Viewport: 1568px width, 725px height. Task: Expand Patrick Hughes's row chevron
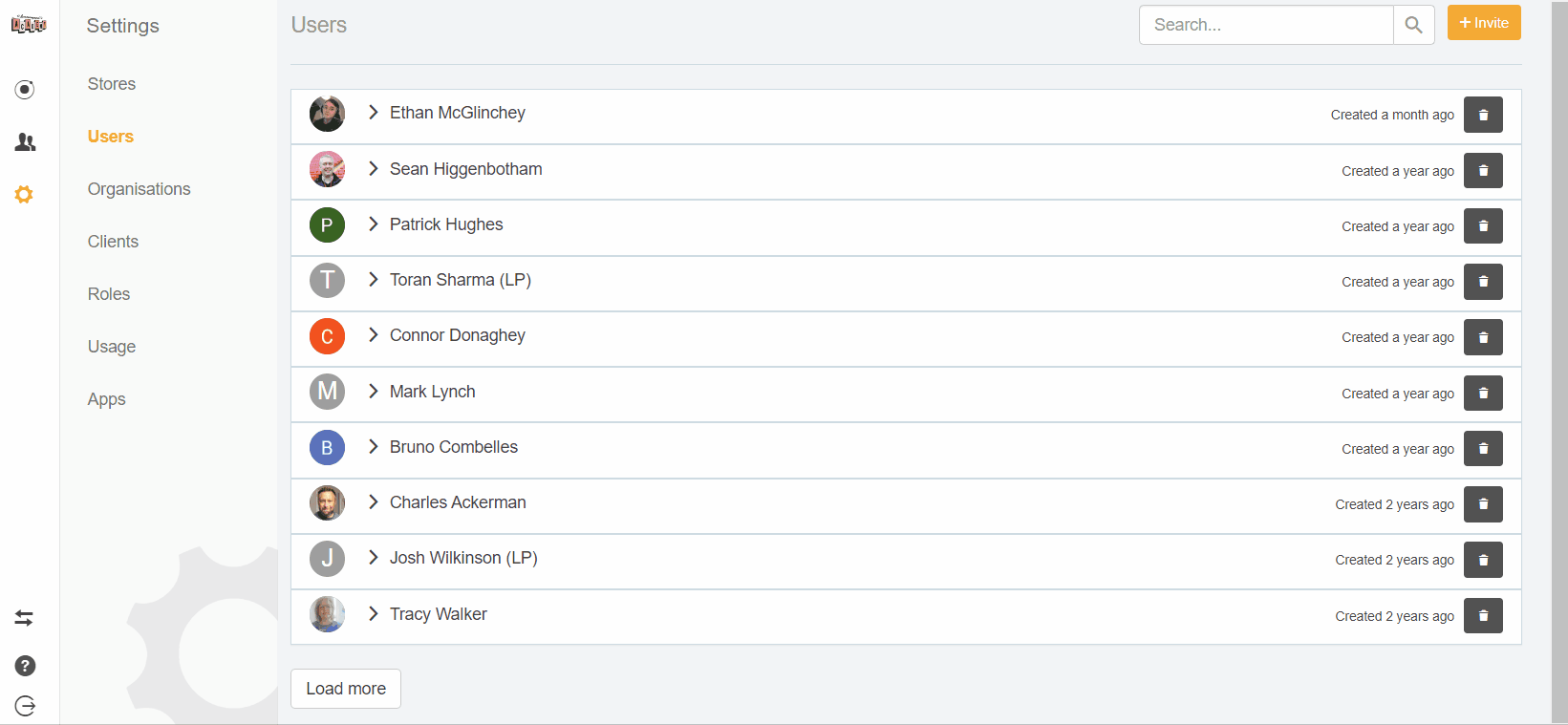point(373,224)
